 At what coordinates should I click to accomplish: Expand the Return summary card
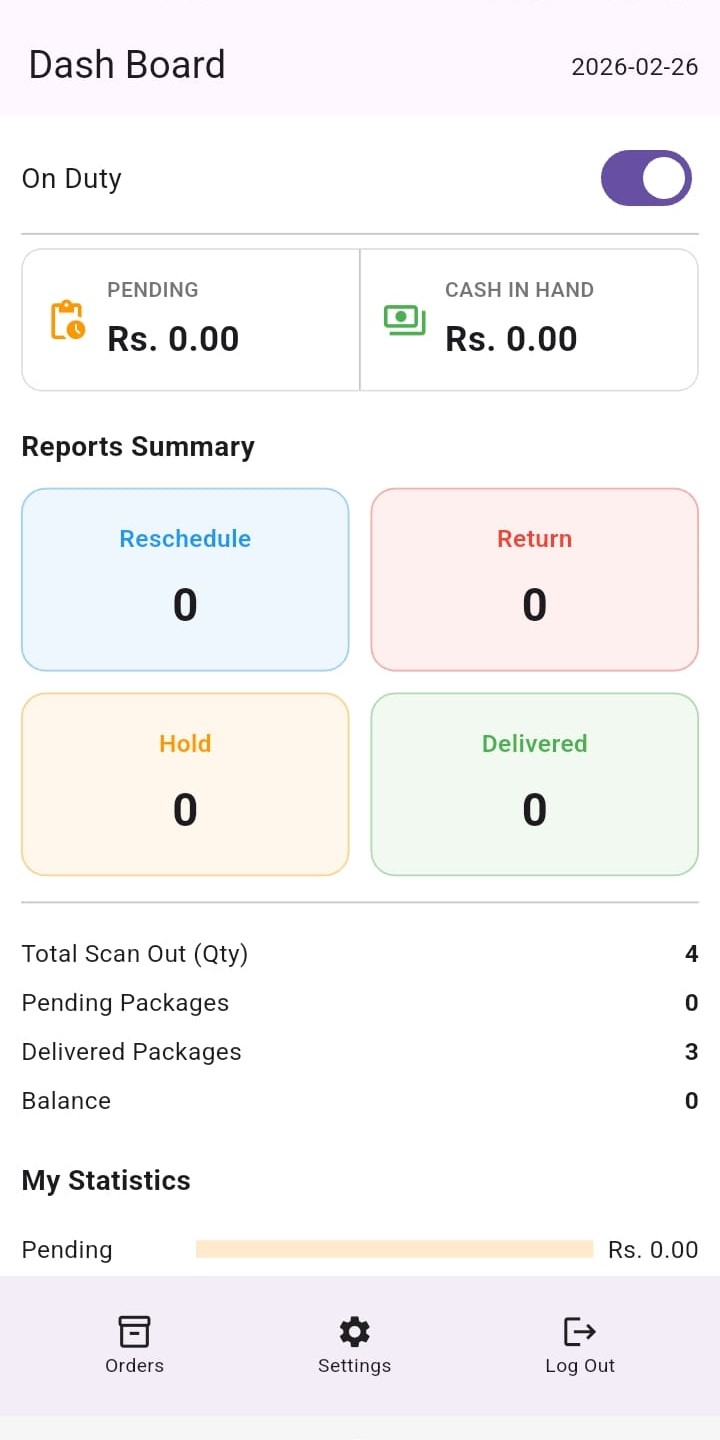(534, 578)
